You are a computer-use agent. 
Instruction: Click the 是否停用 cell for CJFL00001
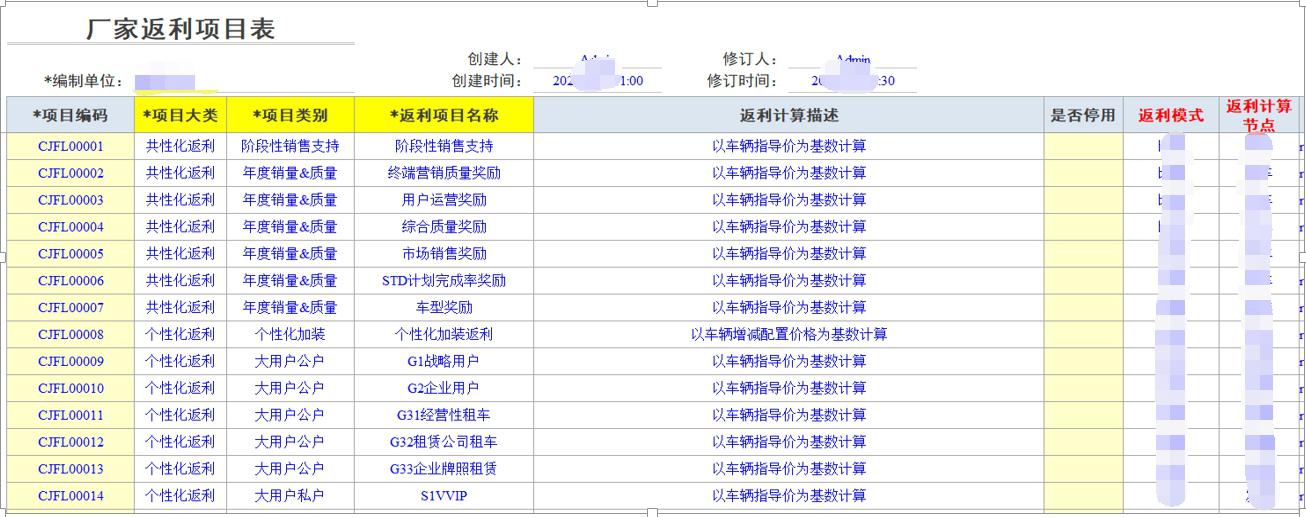[x=1083, y=146]
